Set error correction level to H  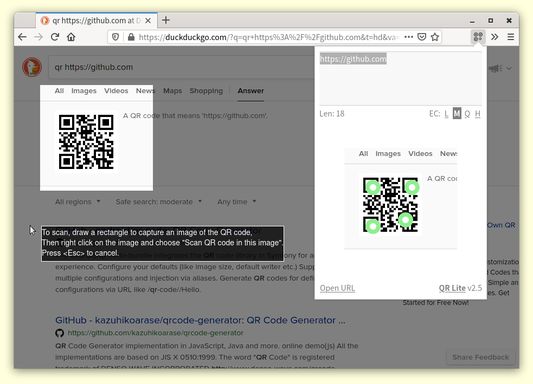pyautogui.click(x=478, y=114)
